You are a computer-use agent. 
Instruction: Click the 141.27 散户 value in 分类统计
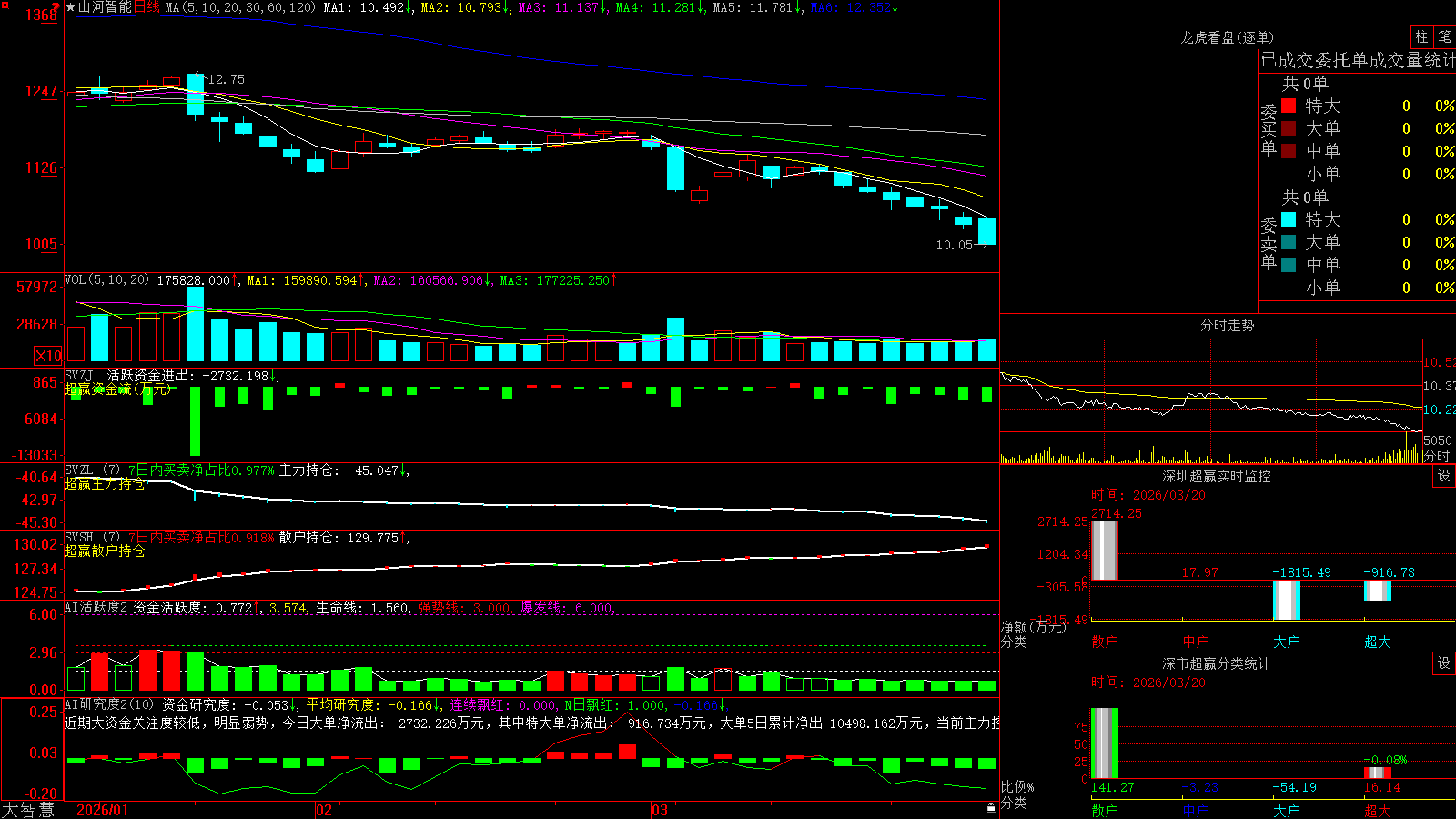click(1113, 787)
